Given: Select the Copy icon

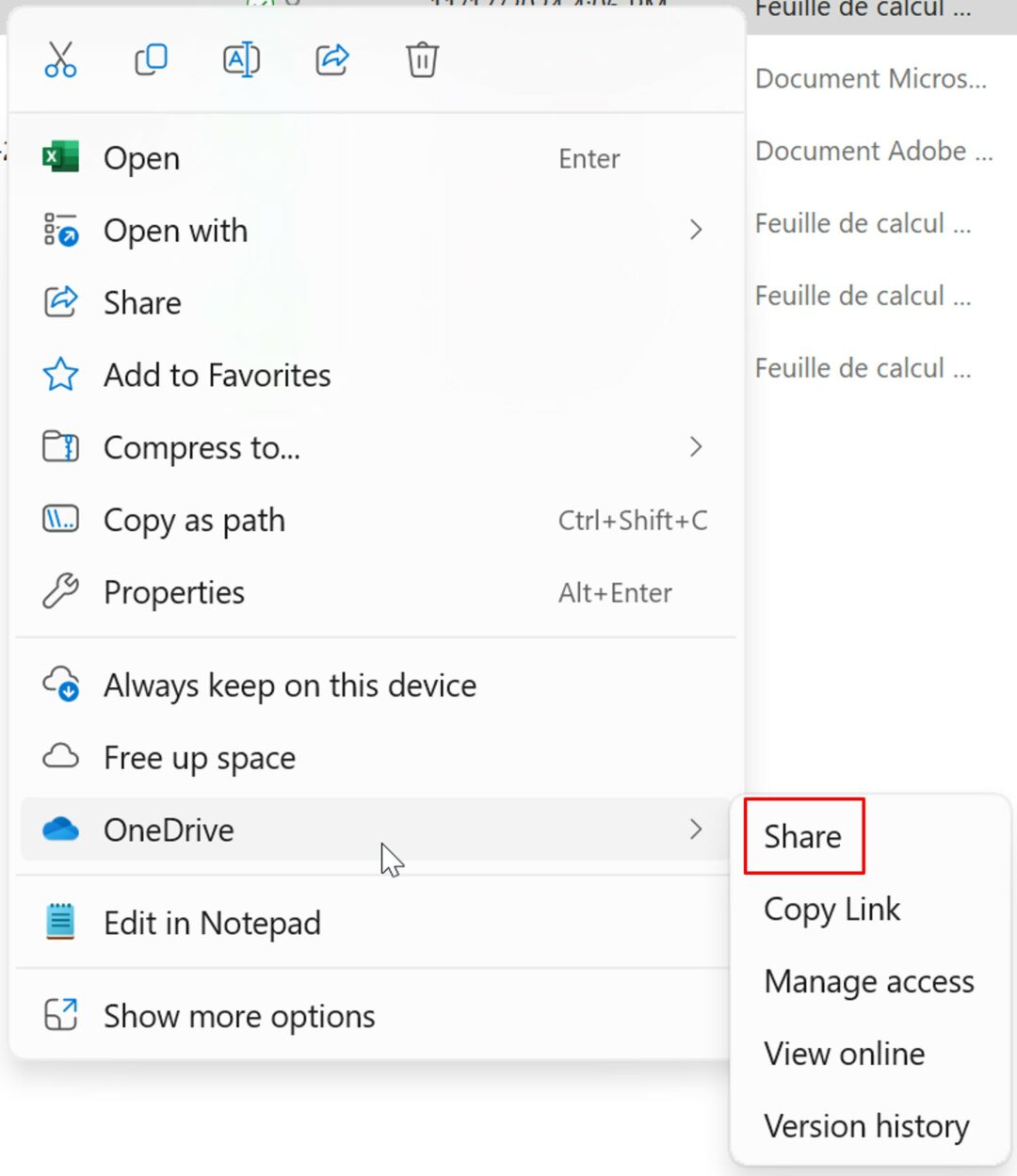Looking at the screenshot, I should click(x=151, y=58).
